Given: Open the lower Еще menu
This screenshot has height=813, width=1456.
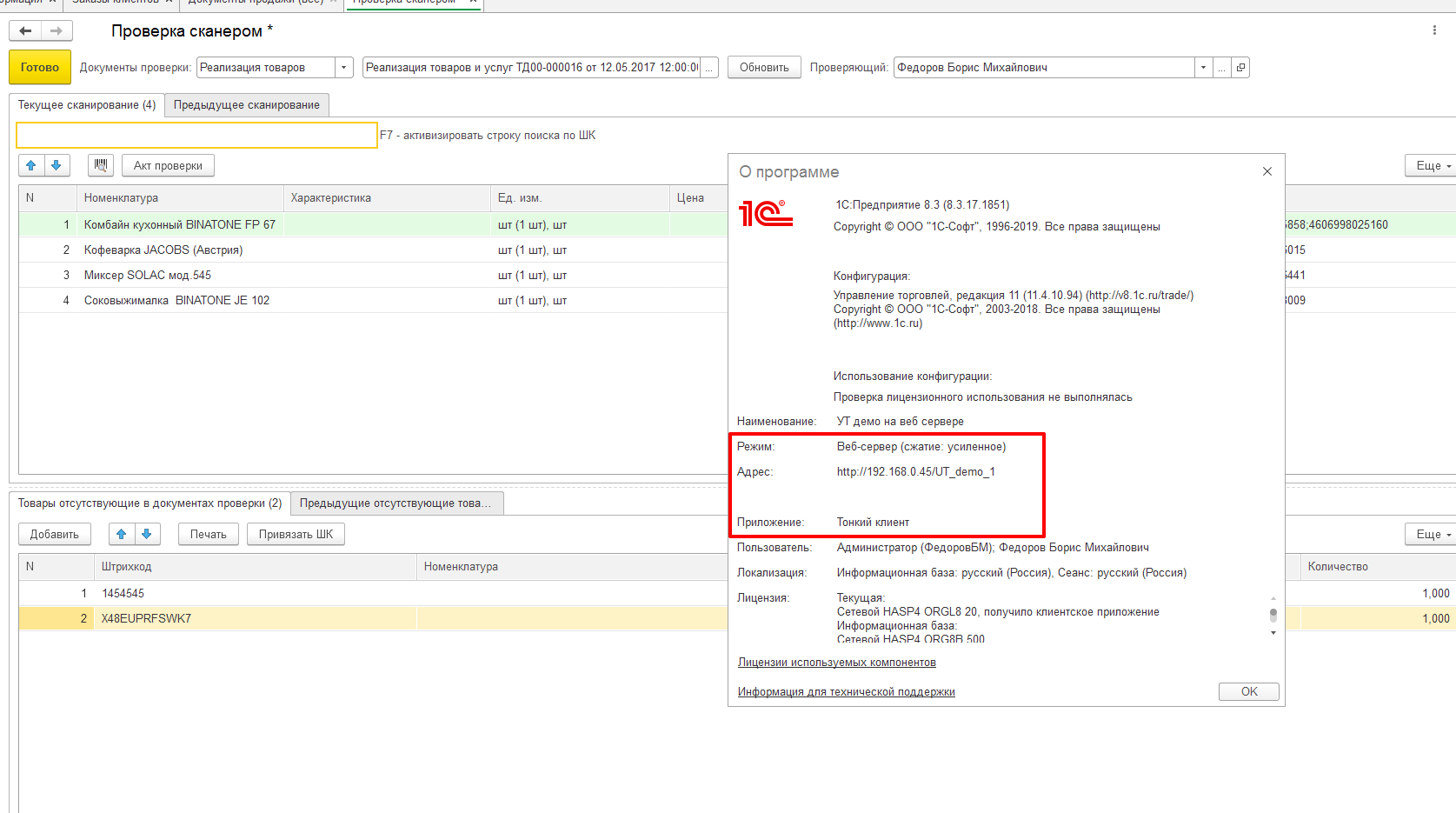Looking at the screenshot, I should click(1432, 534).
